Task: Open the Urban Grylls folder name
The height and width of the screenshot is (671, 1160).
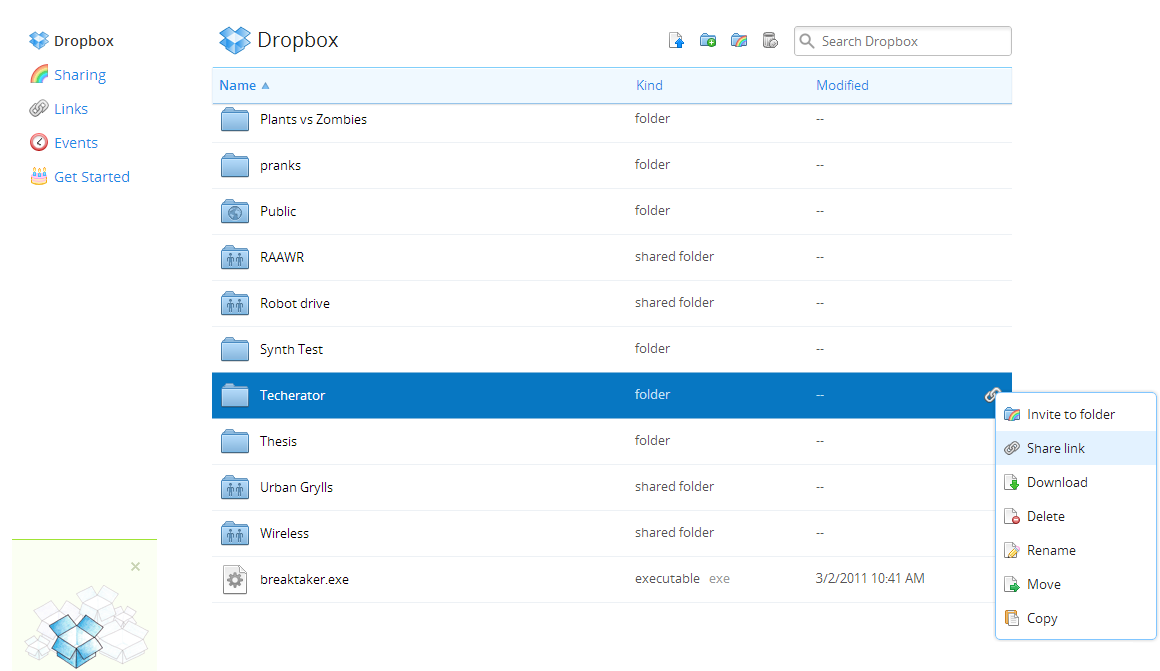Action: pyautogui.click(x=297, y=487)
